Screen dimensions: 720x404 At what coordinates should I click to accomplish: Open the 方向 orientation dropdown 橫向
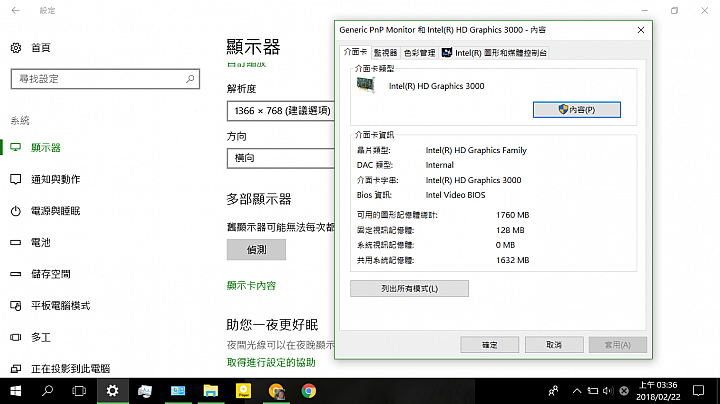pos(281,158)
